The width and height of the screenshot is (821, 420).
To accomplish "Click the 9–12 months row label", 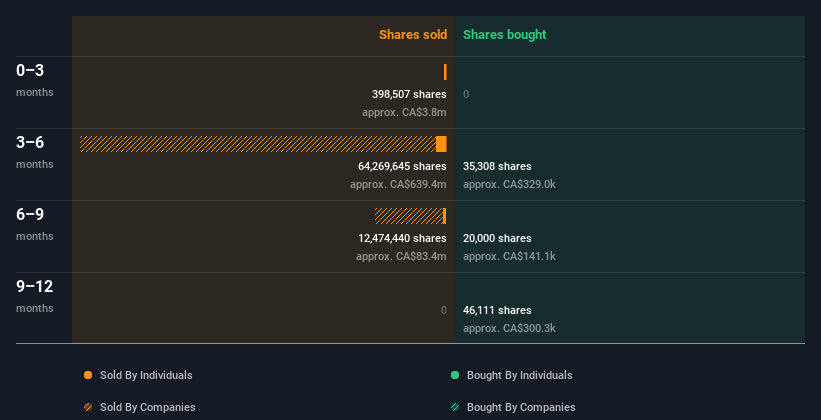I will tap(35, 296).
